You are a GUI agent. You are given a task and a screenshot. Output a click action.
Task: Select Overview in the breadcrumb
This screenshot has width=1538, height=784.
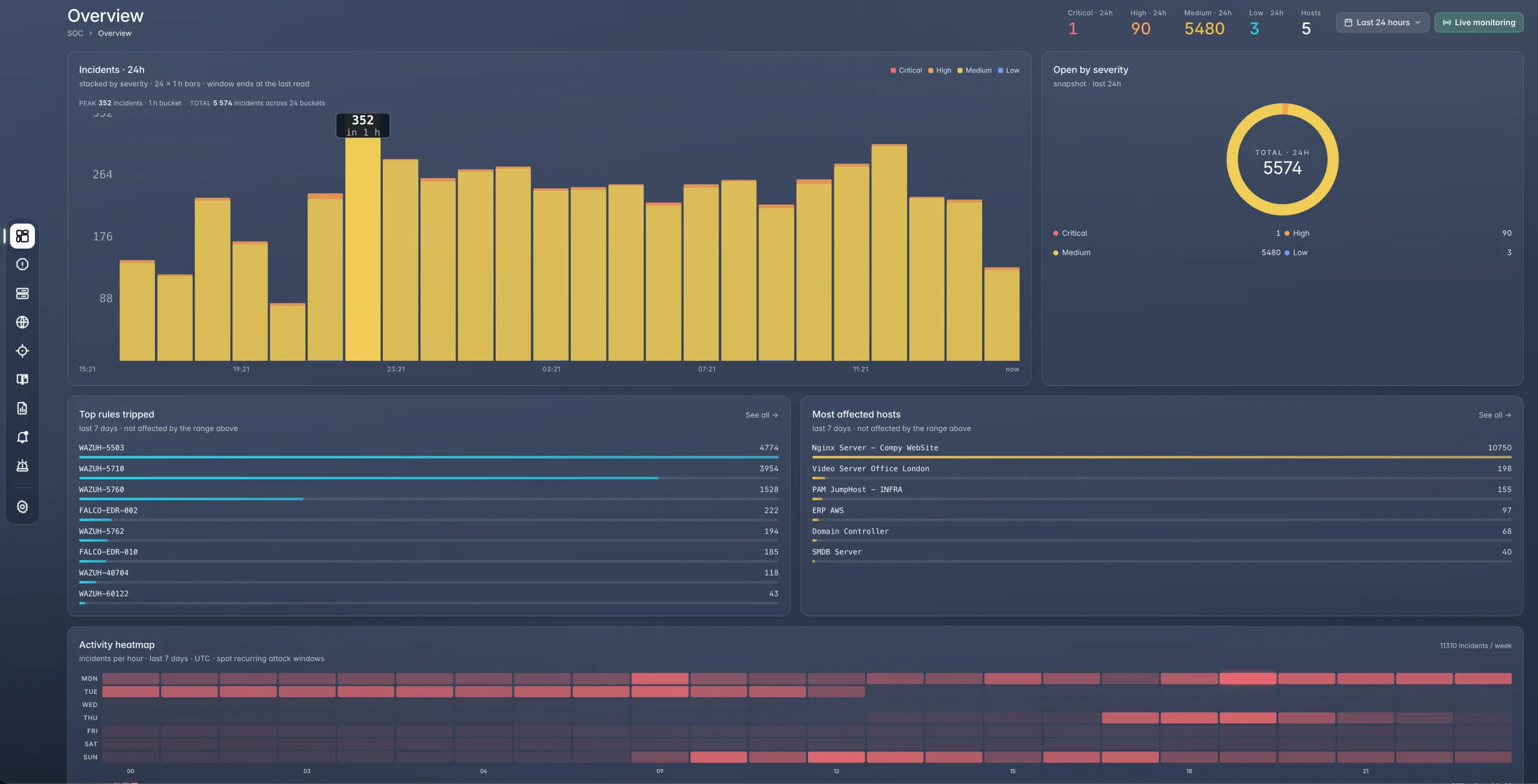[115, 34]
